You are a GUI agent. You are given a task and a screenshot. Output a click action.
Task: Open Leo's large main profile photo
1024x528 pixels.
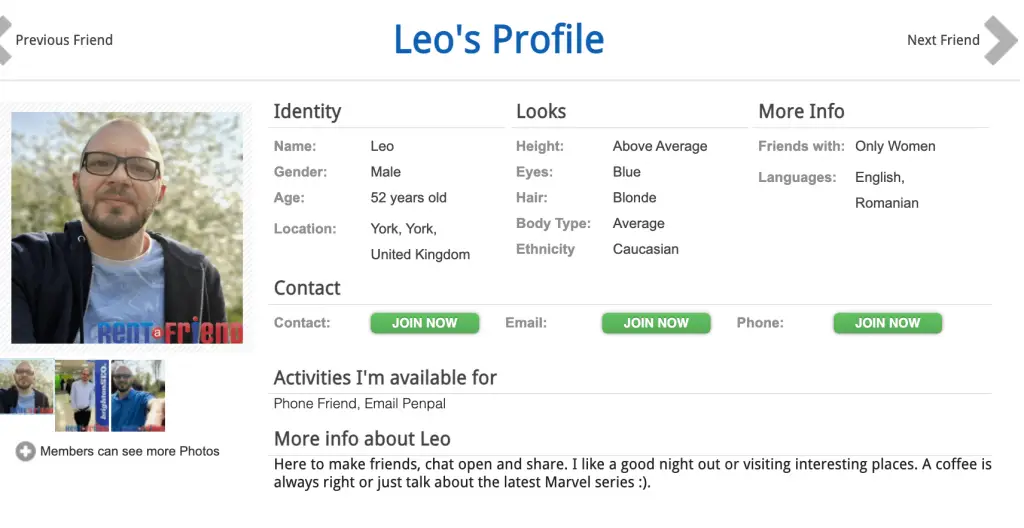click(x=127, y=227)
